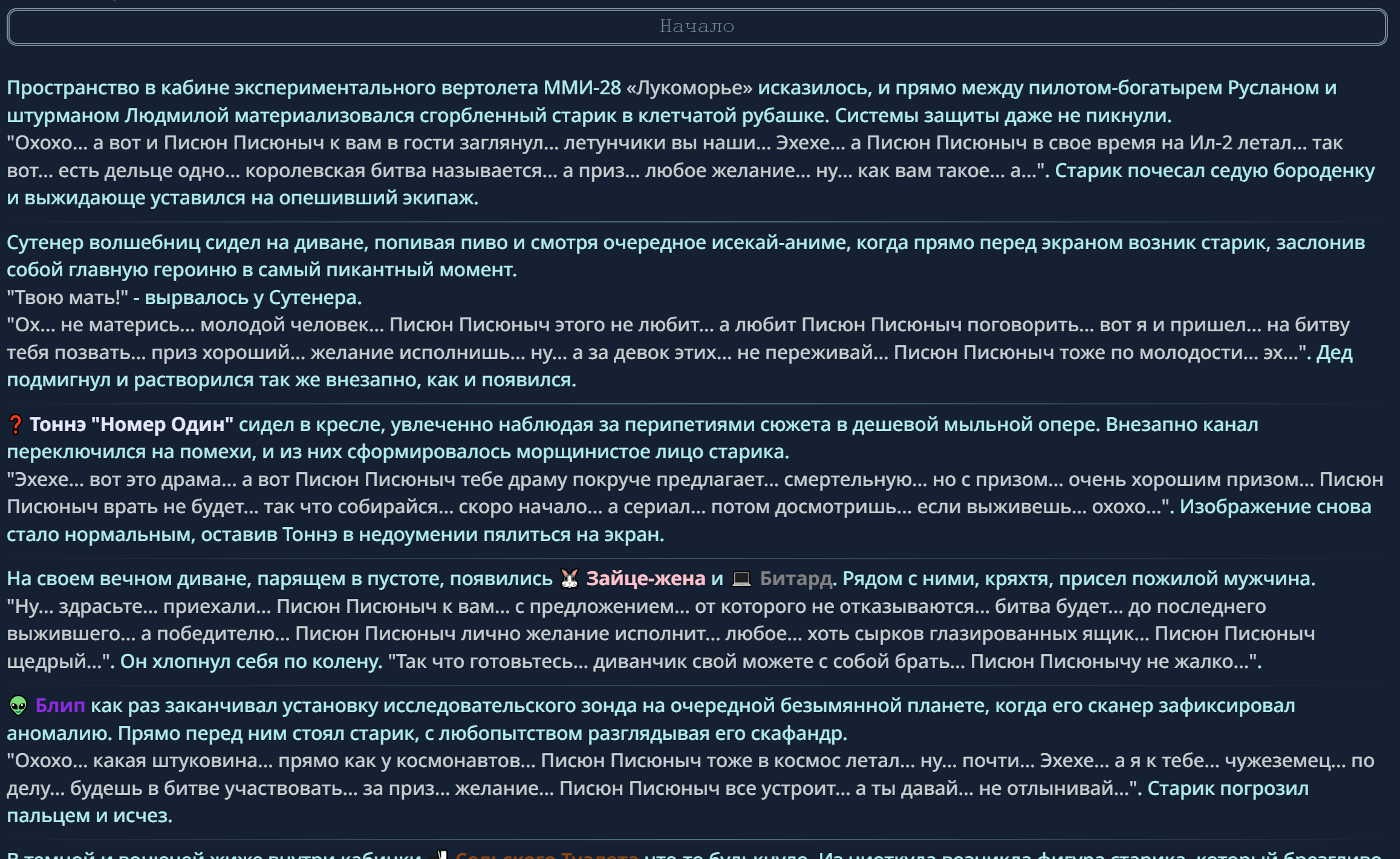The image size is (1400, 859).
Task: Click the "Старик погрозил пальцем и исчез" sentence
Action: (1228, 788)
